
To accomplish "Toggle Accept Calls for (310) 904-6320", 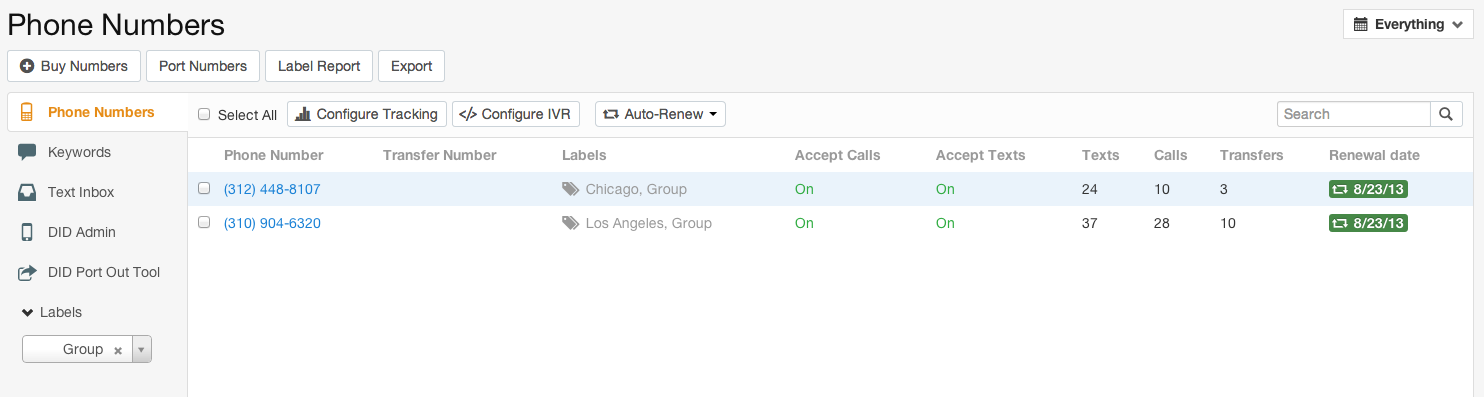I will point(804,223).
